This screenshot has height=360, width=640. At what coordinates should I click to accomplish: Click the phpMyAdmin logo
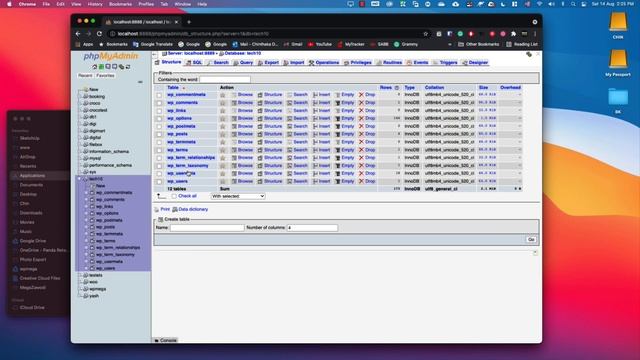[x=111, y=56]
